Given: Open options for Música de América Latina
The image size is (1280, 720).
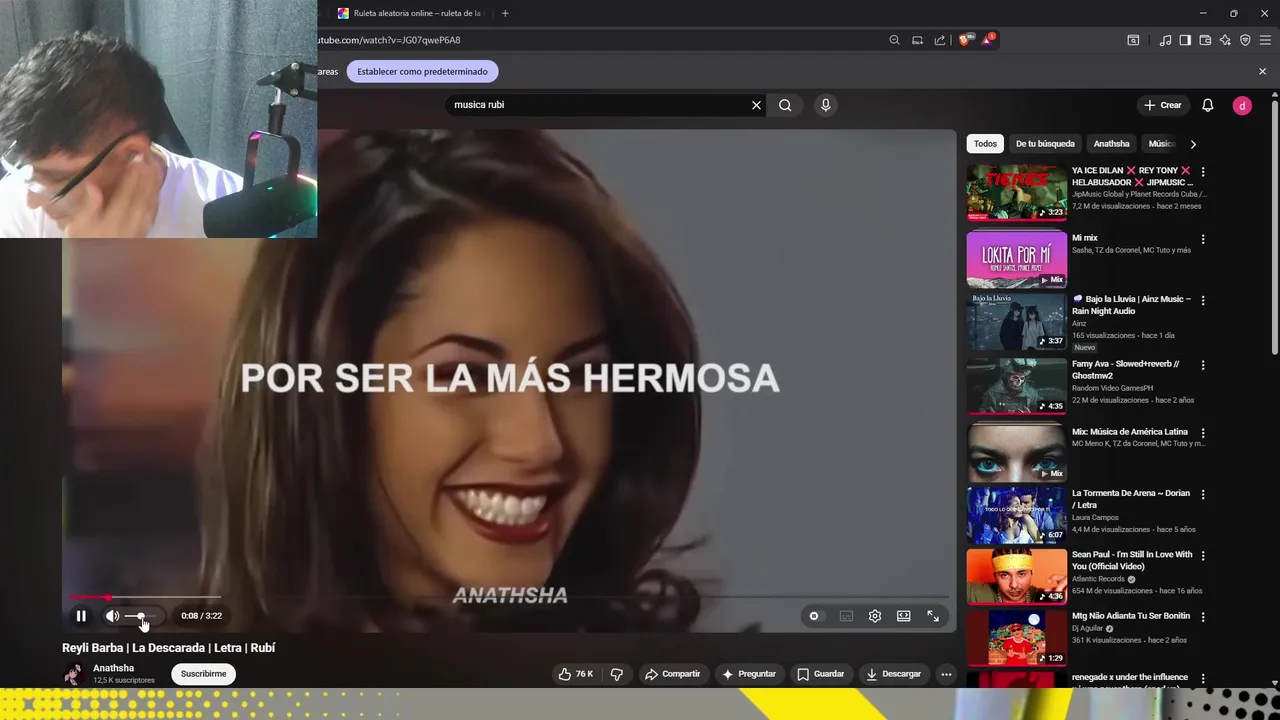Looking at the screenshot, I should [x=1203, y=434].
